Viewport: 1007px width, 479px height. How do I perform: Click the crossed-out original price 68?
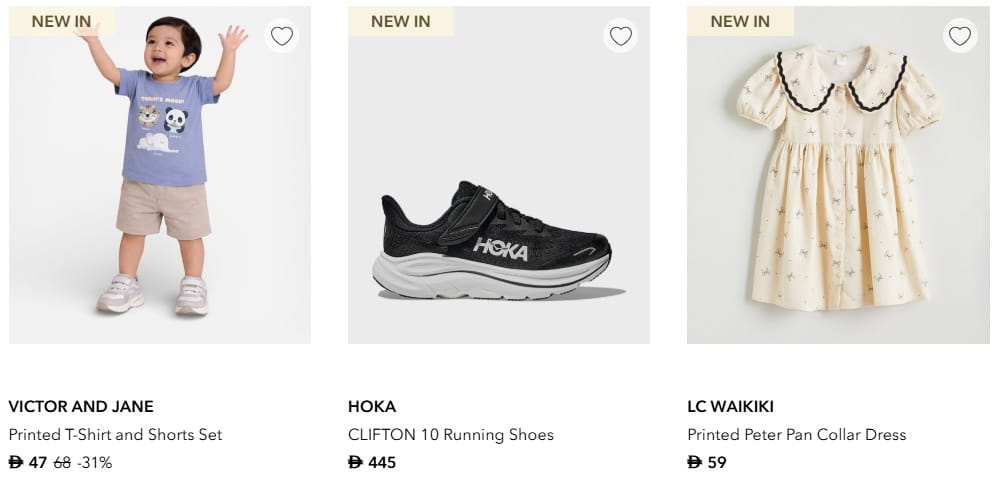click(x=61, y=463)
